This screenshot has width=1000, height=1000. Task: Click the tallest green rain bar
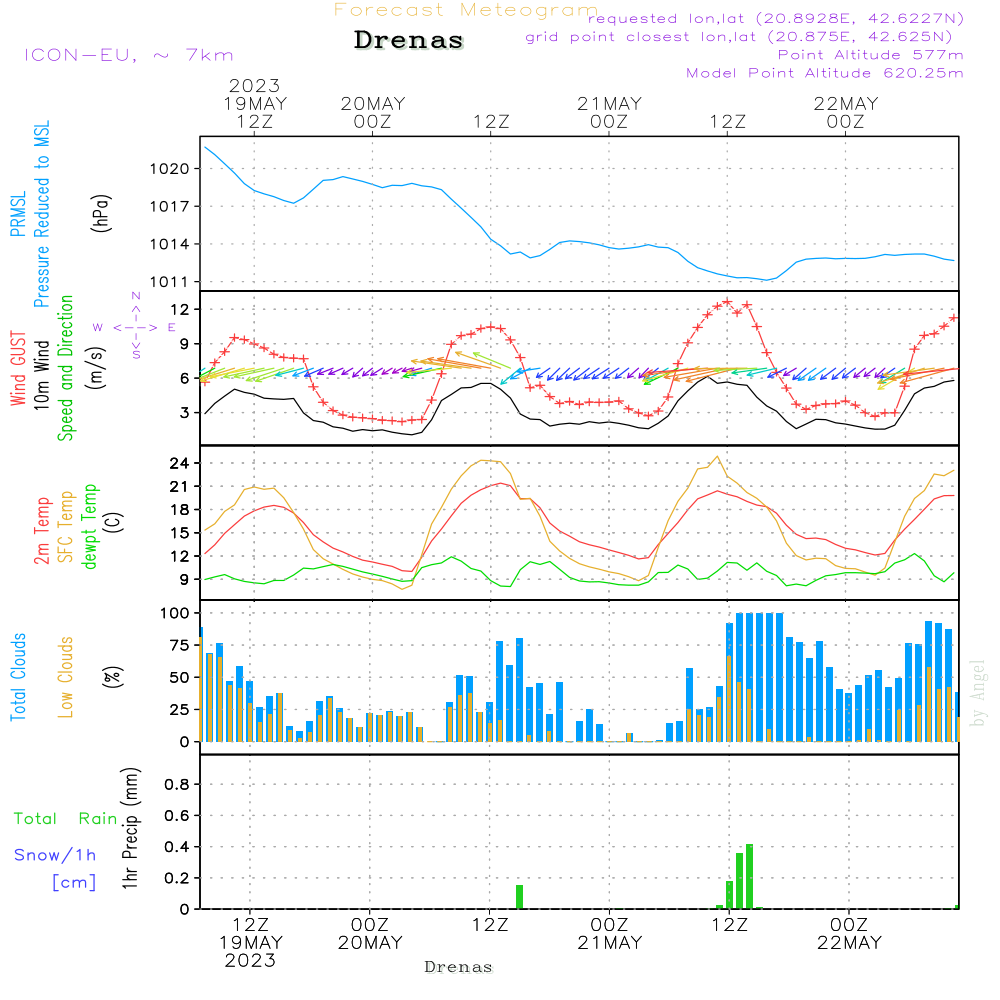749,876
